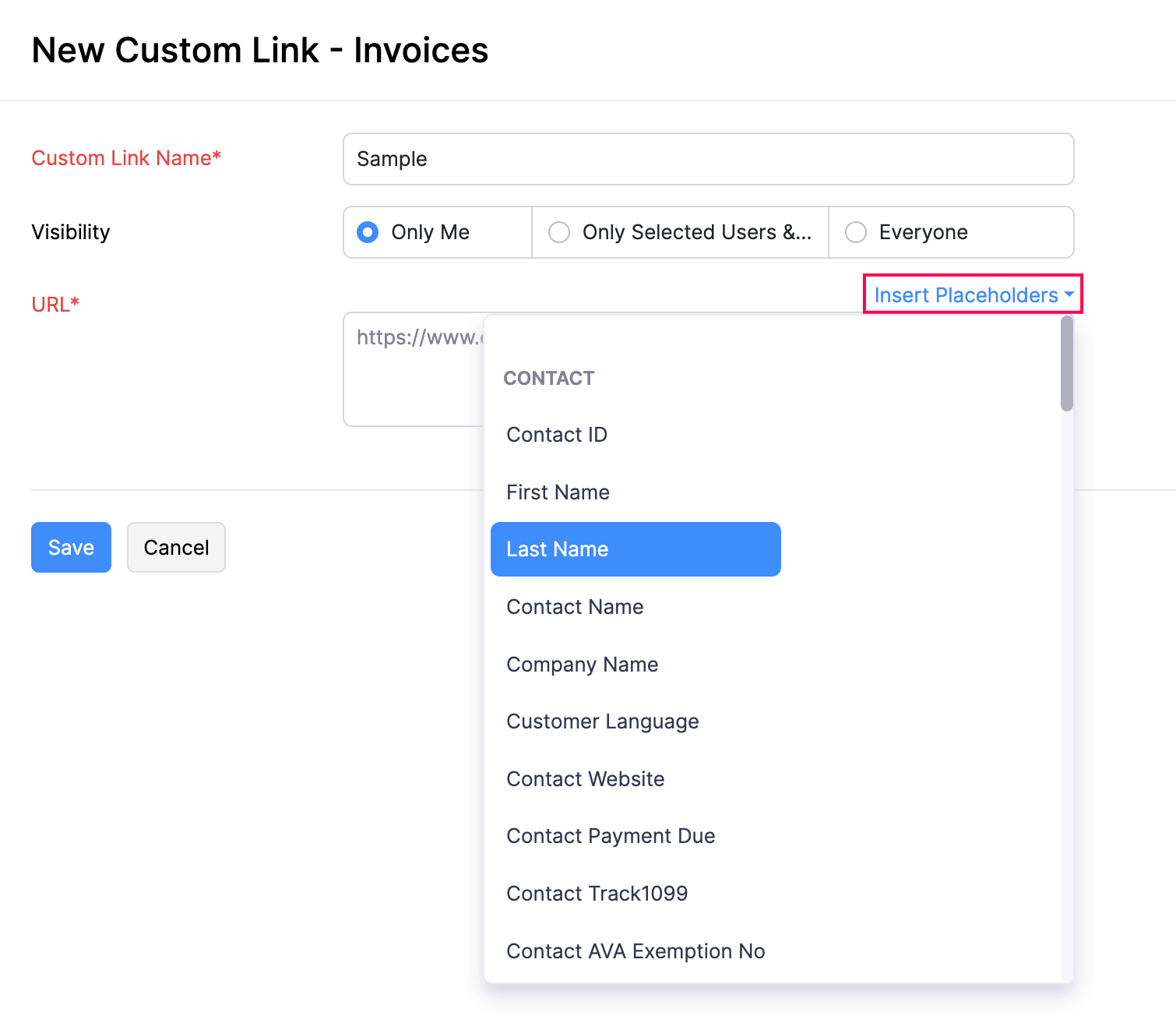Choose the Company Name placeholder
This screenshot has height=1030, width=1176.
coord(582,664)
